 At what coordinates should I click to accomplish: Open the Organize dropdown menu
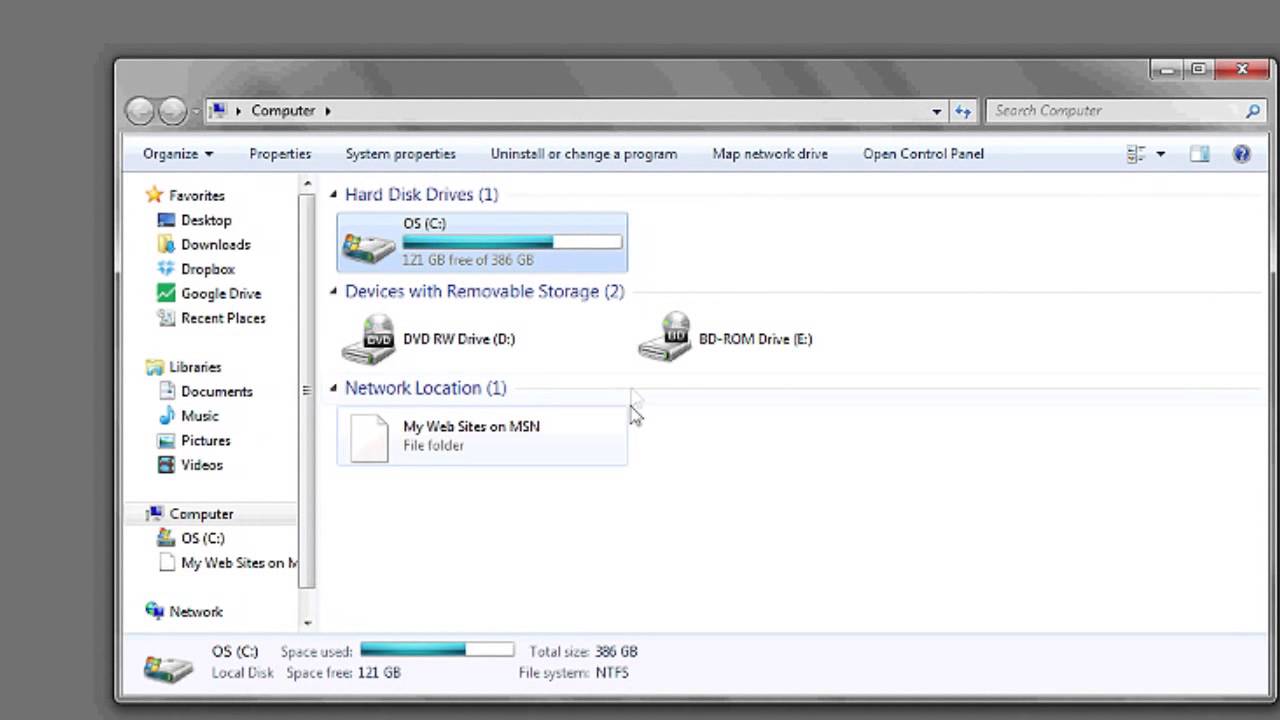(x=178, y=153)
